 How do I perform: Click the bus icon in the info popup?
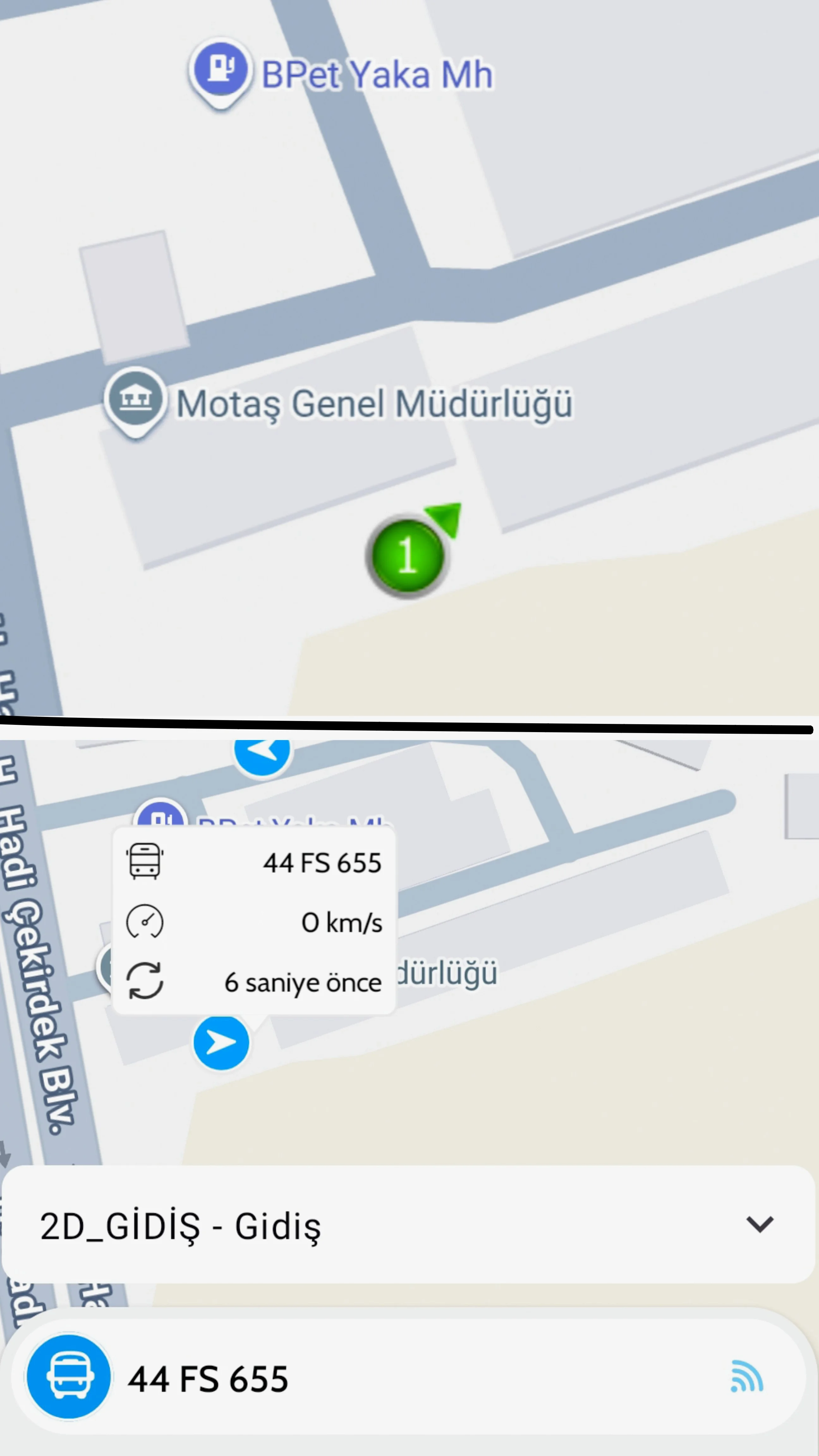[145, 861]
